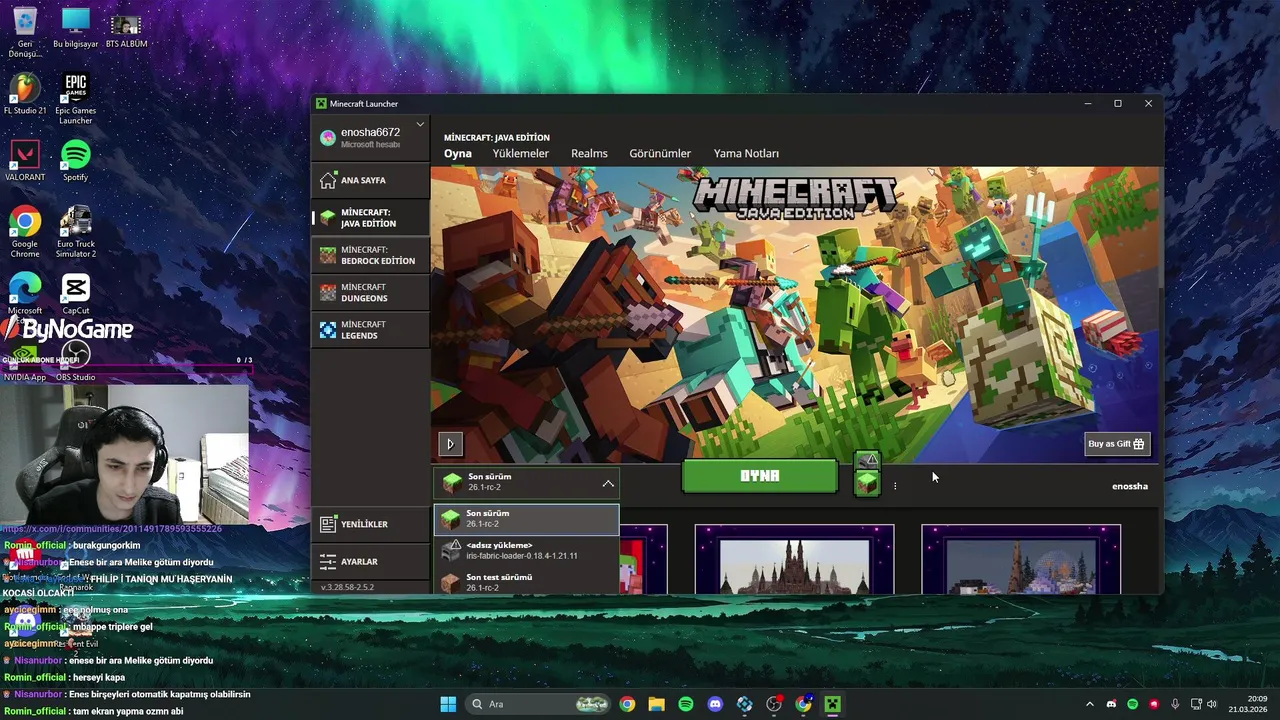Open CapCut desktop shortcut

point(76,294)
